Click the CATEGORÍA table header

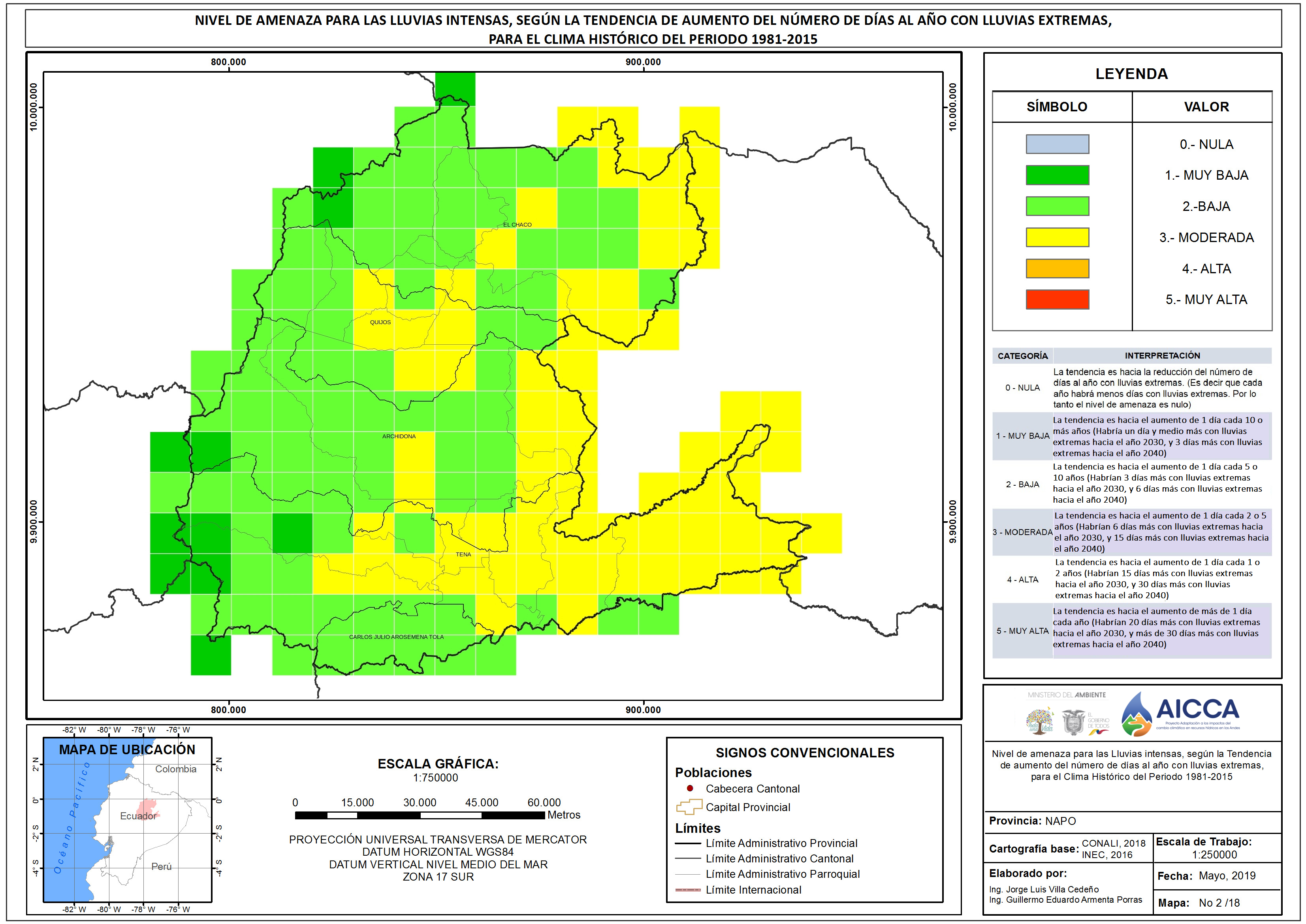tap(1022, 356)
